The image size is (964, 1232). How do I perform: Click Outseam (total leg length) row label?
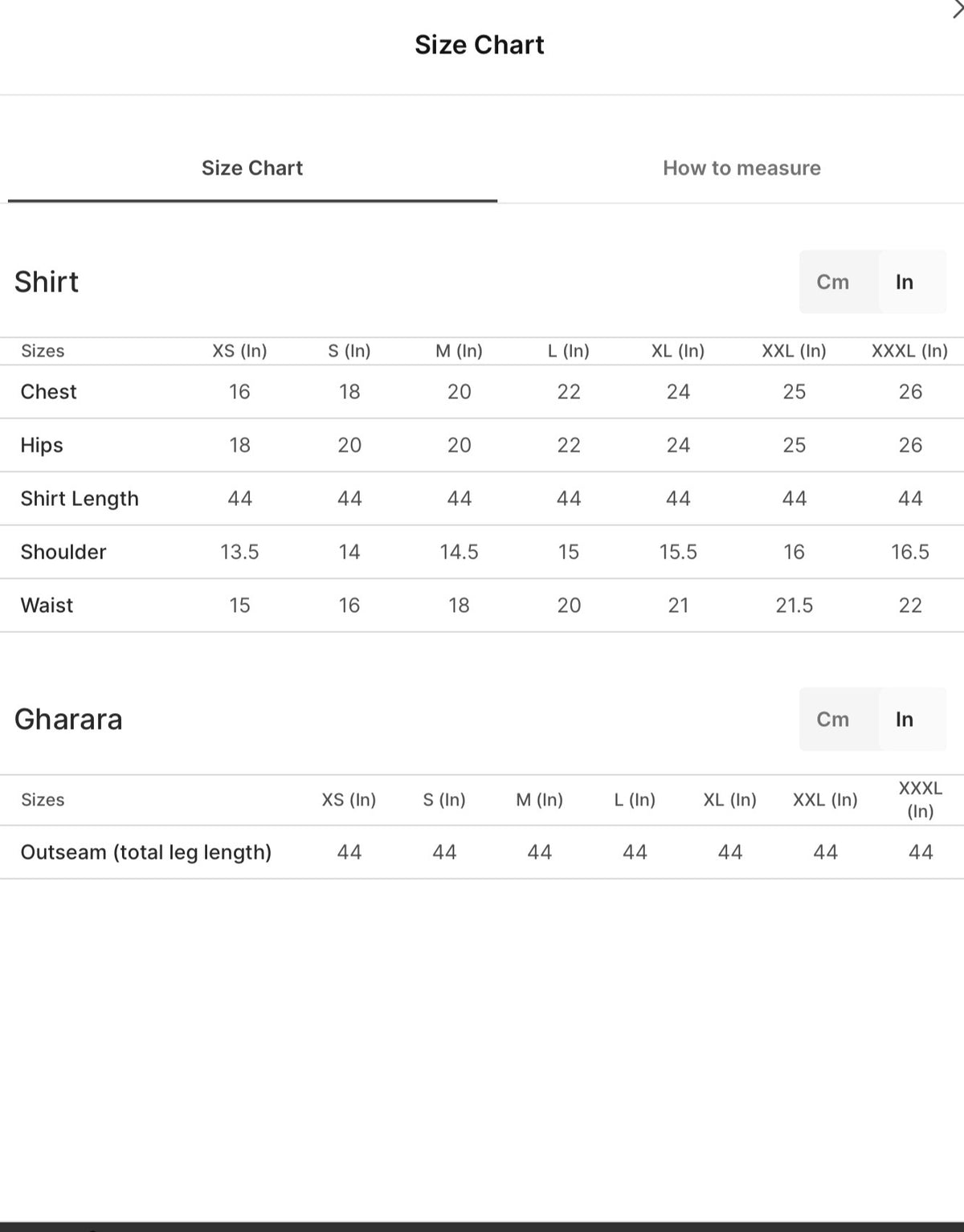[x=146, y=852]
